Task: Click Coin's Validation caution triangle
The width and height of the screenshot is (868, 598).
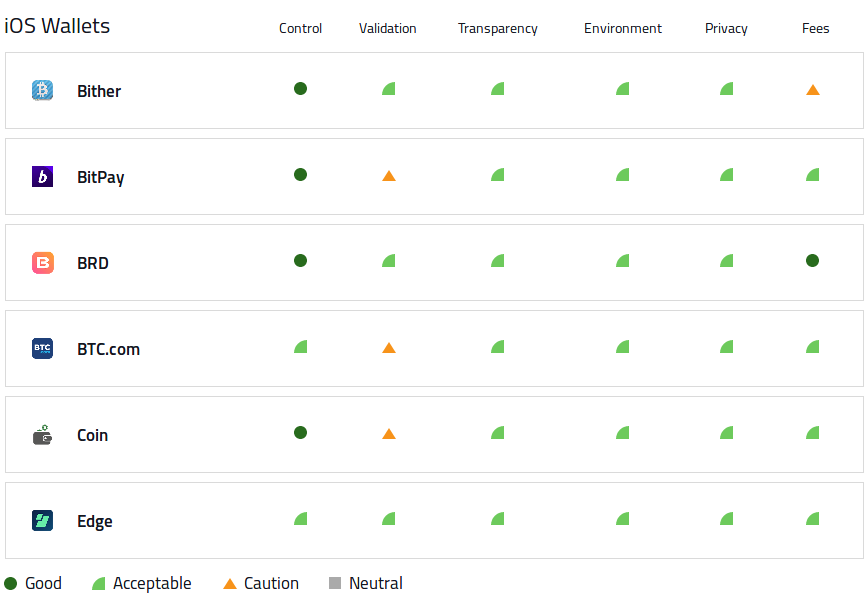Action: pos(389,434)
